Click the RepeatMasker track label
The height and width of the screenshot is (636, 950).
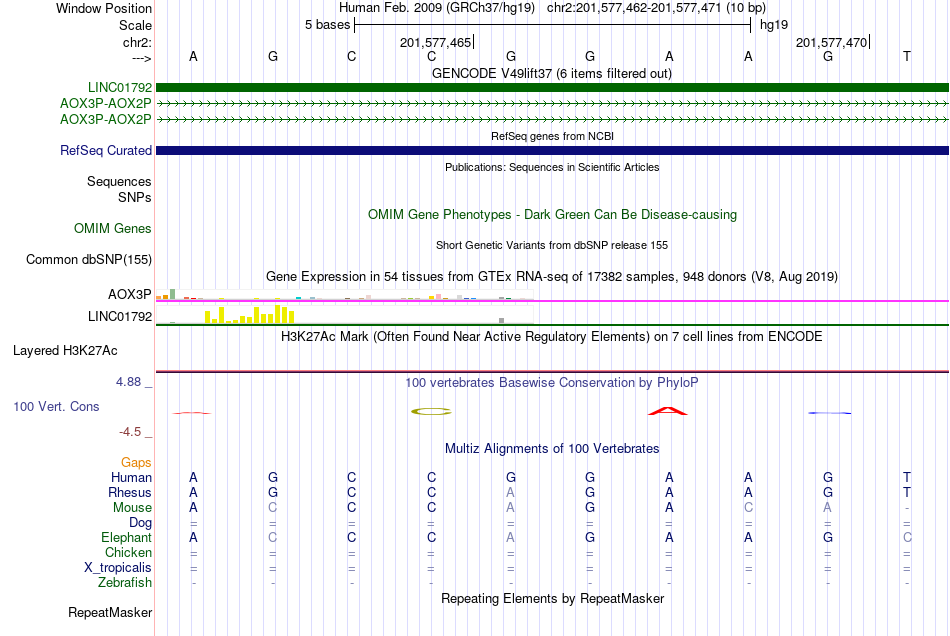[x=110, y=612]
